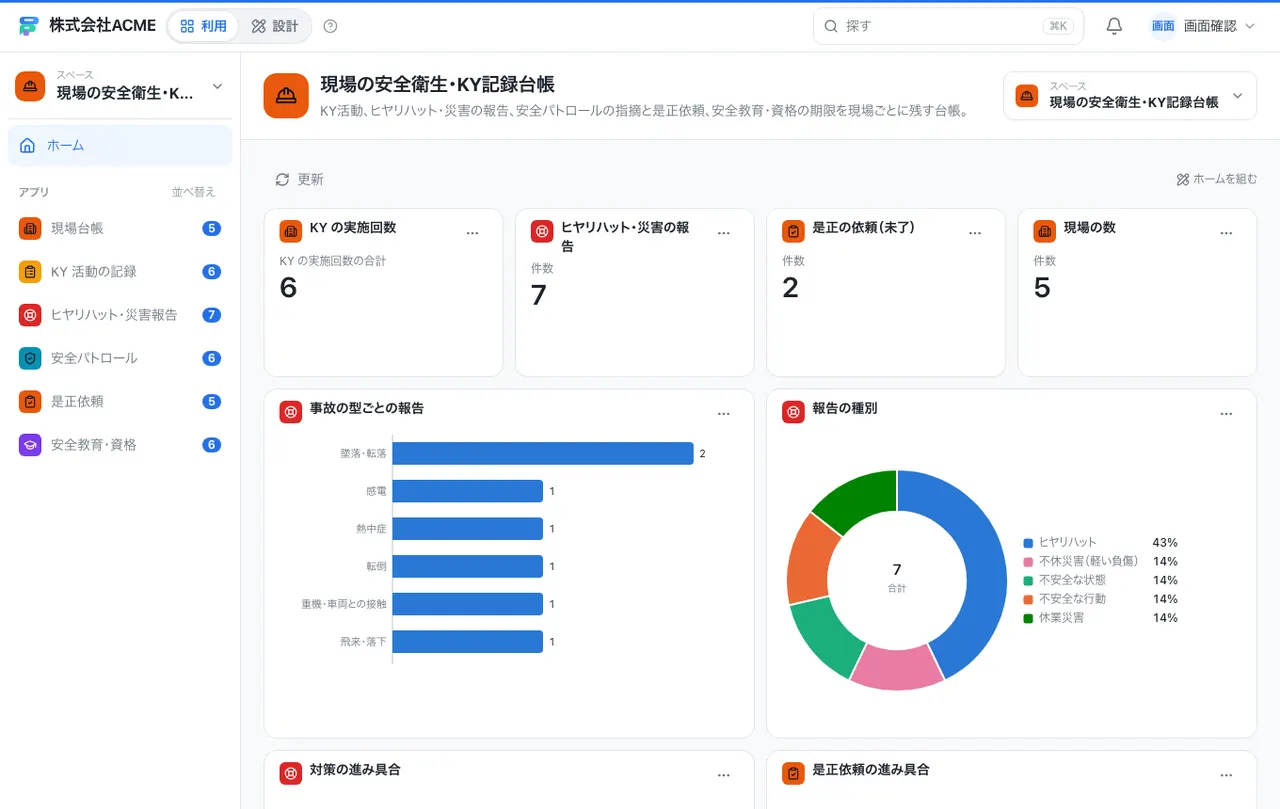Screen dimensions: 1280x809
Task: Open the スペース dropdown at top right
Action: (1130, 96)
